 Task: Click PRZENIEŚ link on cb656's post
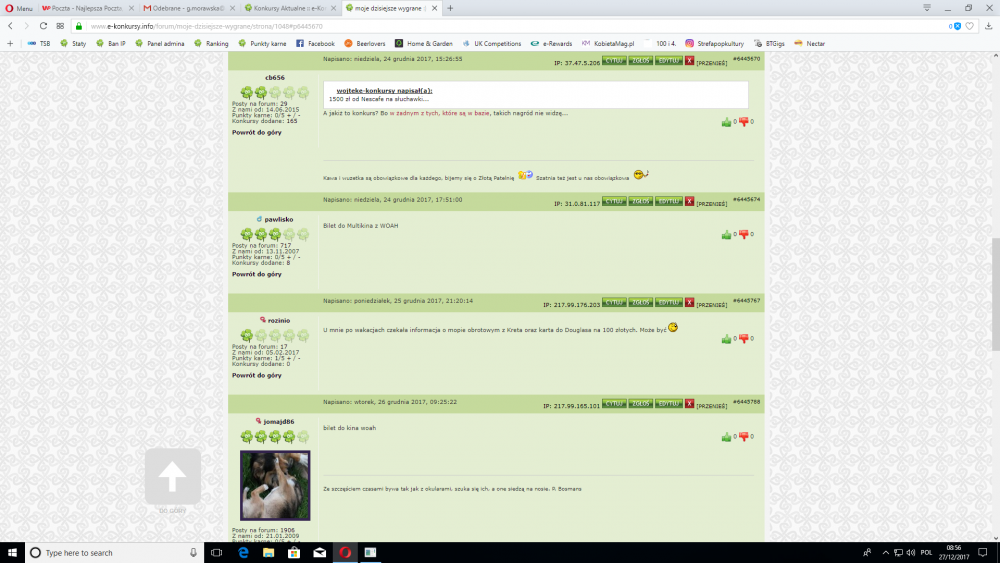point(712,62)
